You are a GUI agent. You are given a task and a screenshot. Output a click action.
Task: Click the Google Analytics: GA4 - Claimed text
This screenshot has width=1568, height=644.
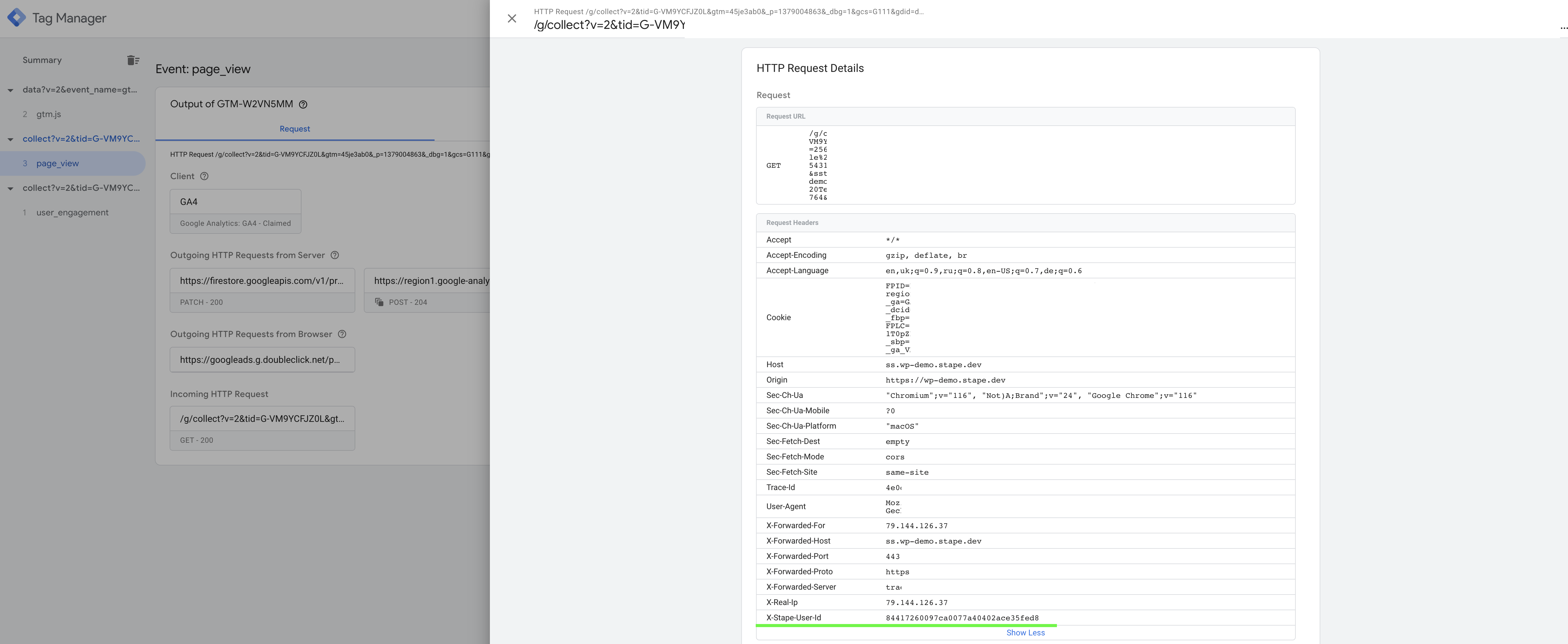click(x=235, y=223)
